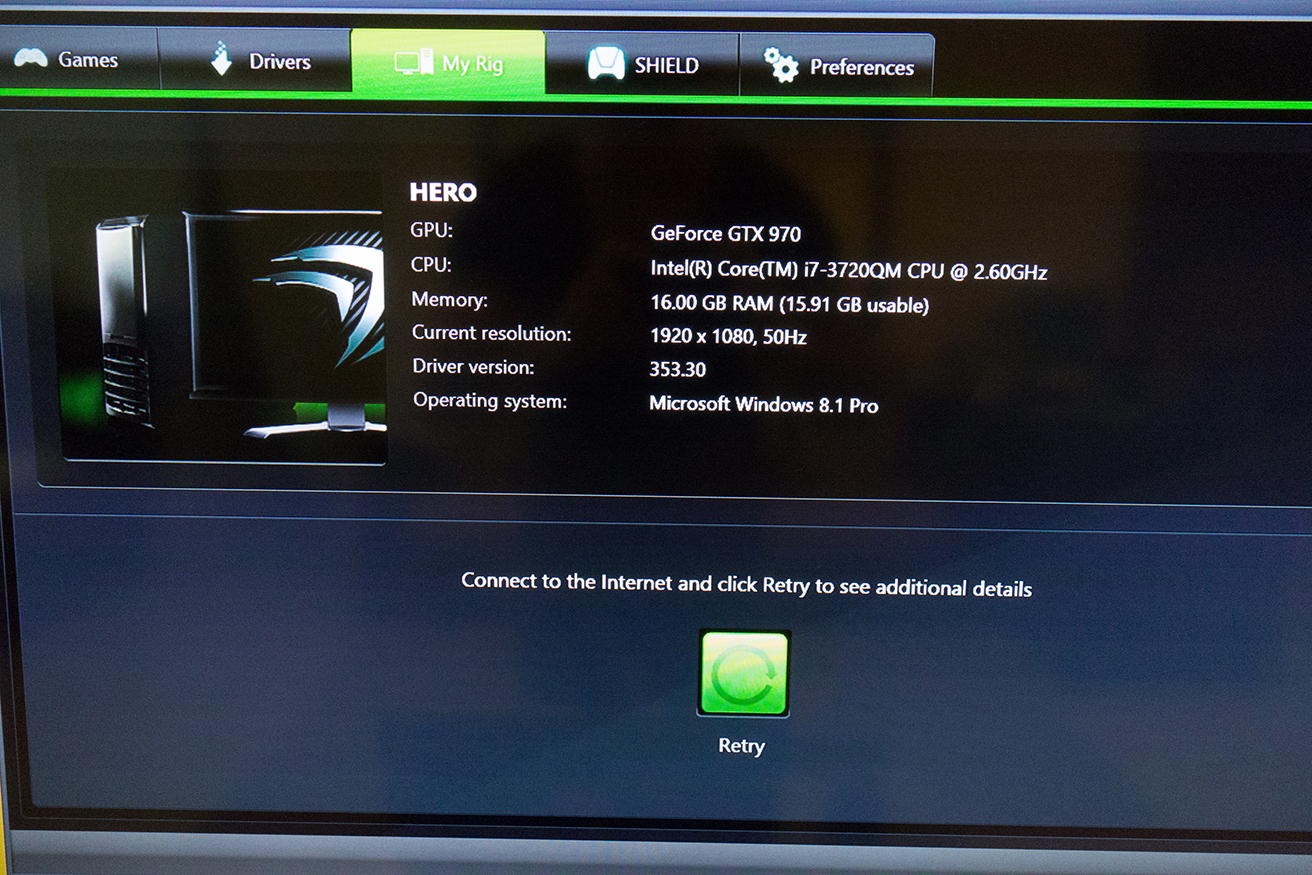Select the GeForce GTX 970 GPU value
Screen dimensions: 1312x875
[726, 233]
